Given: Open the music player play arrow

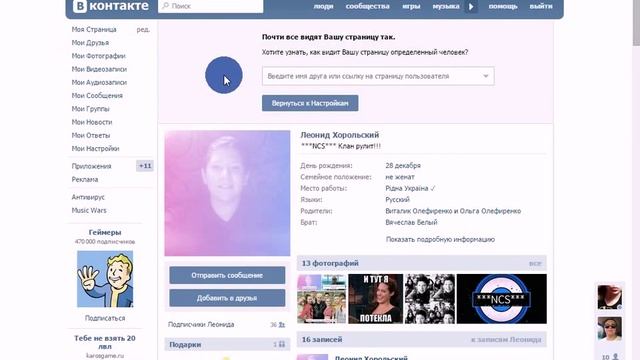Looking at the screenshot, I should [471, 7].
